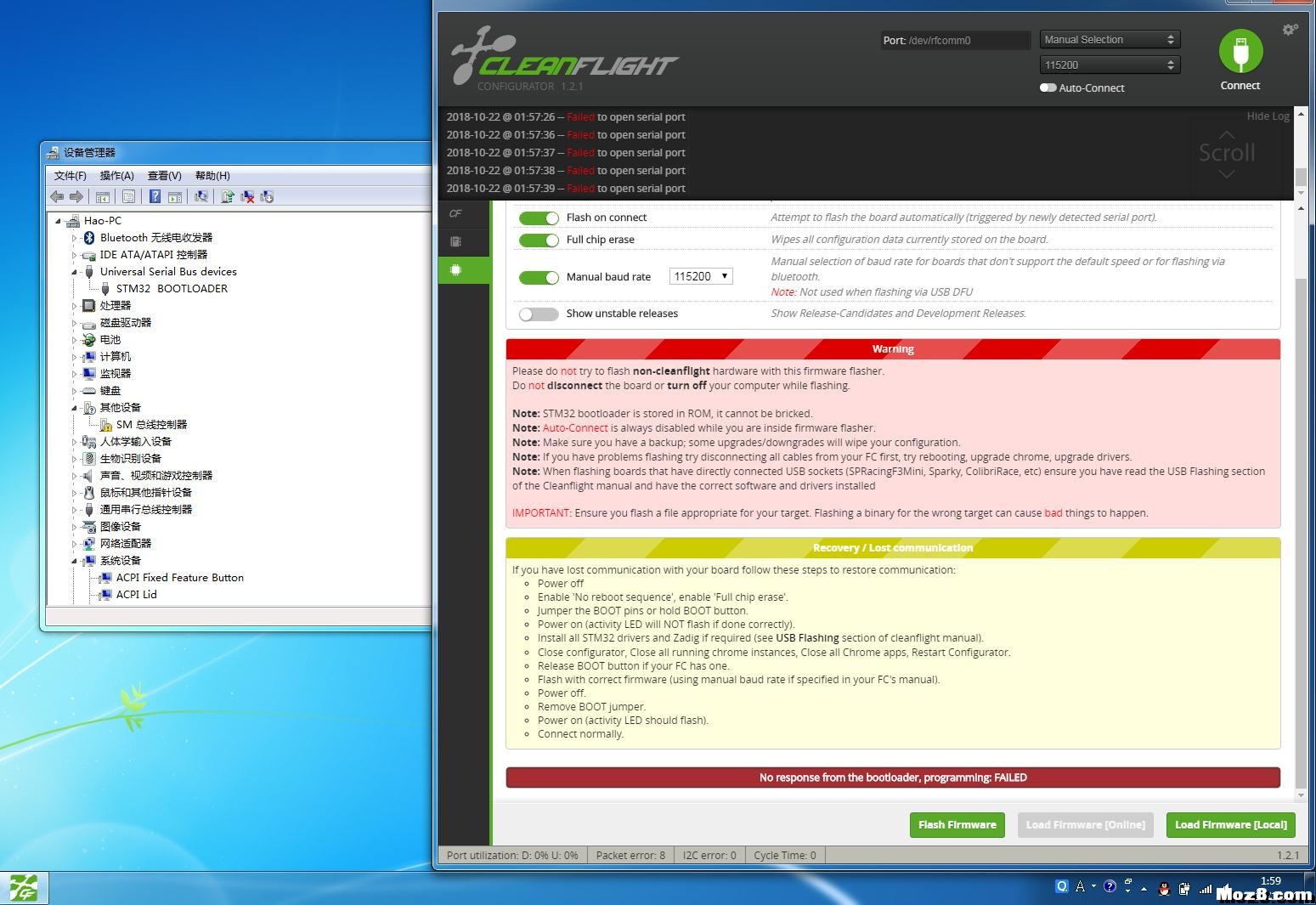Open the documentation sidebar icon
The image size is (1316, 905).
click(x=456, y=241)
